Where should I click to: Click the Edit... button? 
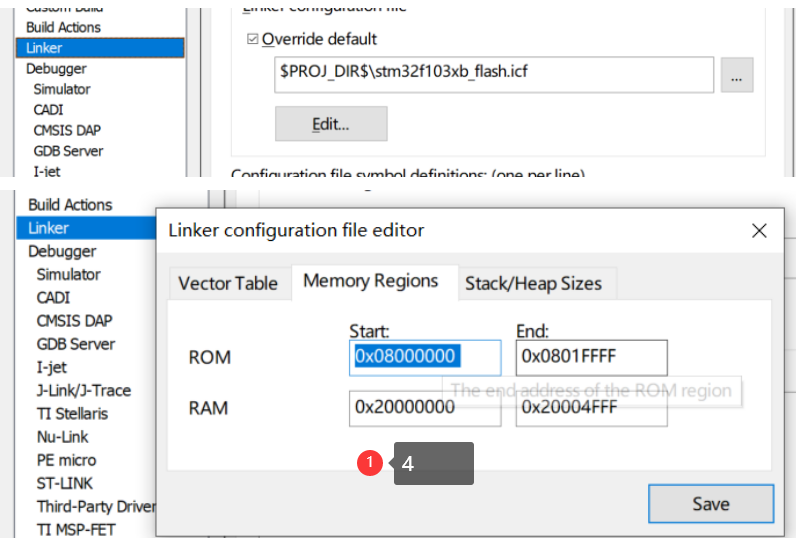[x=330, y=124]
